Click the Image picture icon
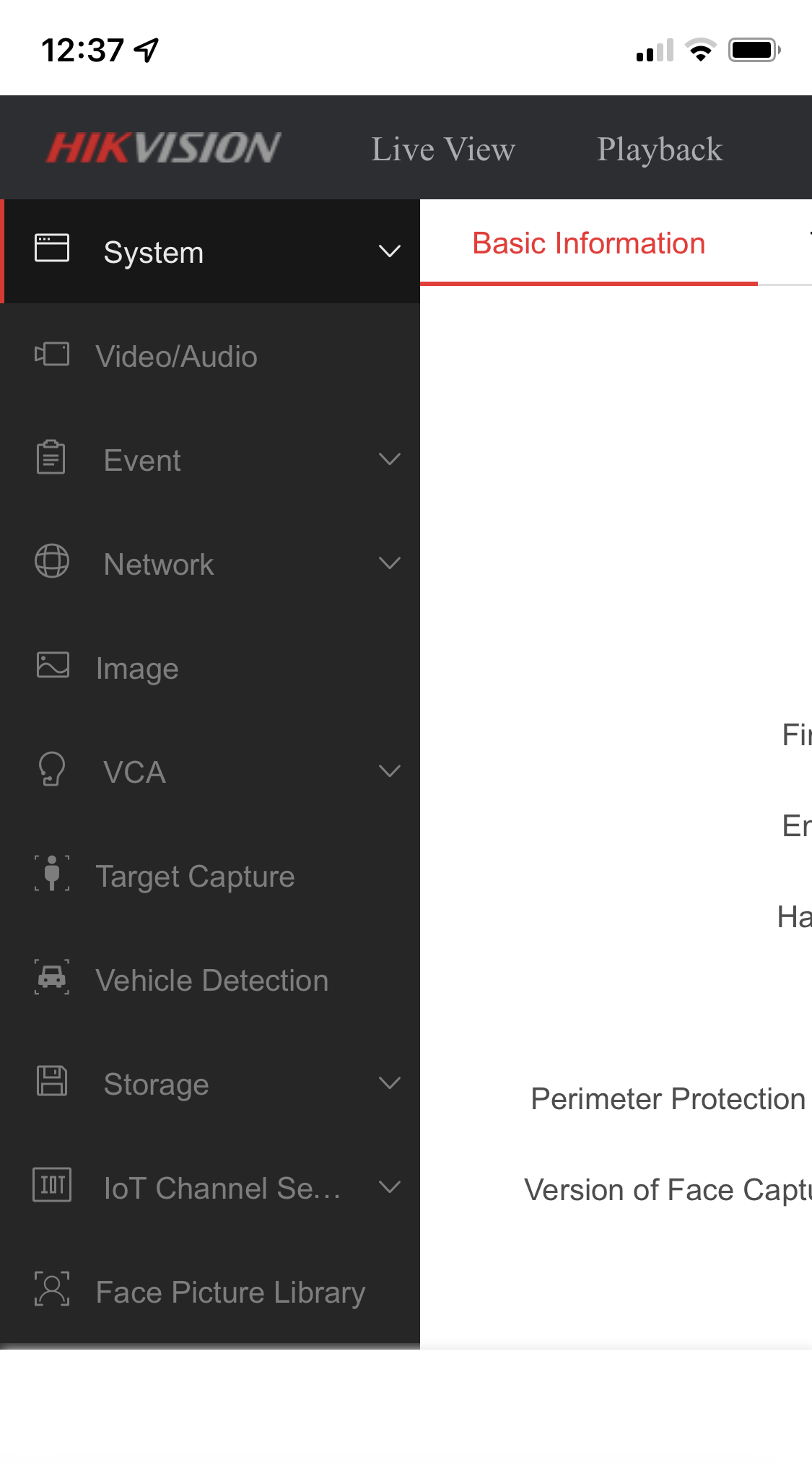Image resolution: width=812 pixels, height=1463 pixels. 53,666
